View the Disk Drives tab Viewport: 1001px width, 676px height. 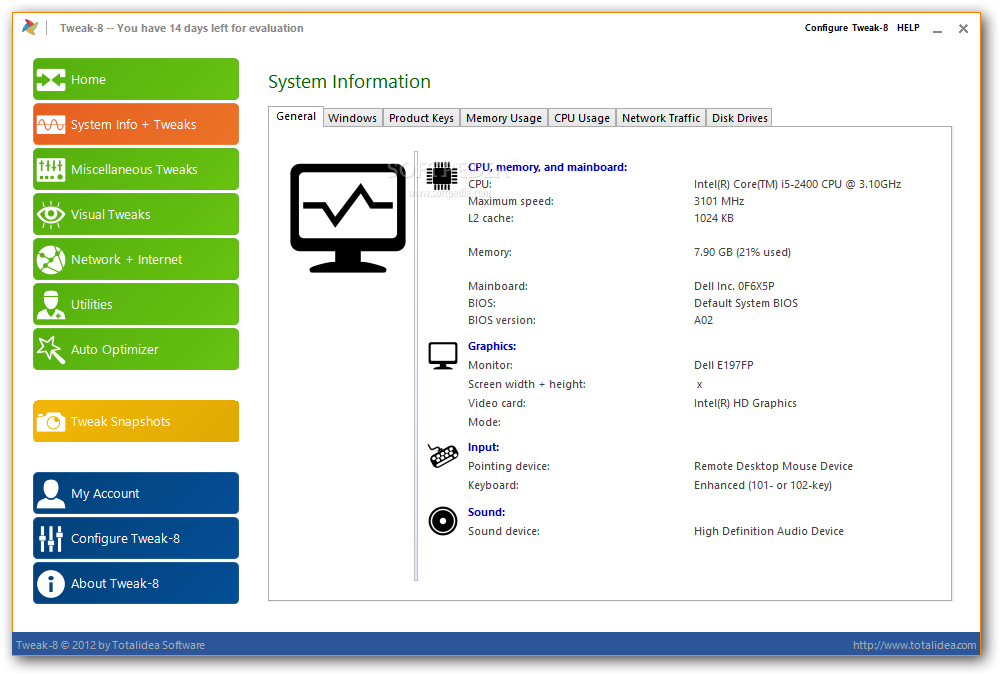[739, 118]
